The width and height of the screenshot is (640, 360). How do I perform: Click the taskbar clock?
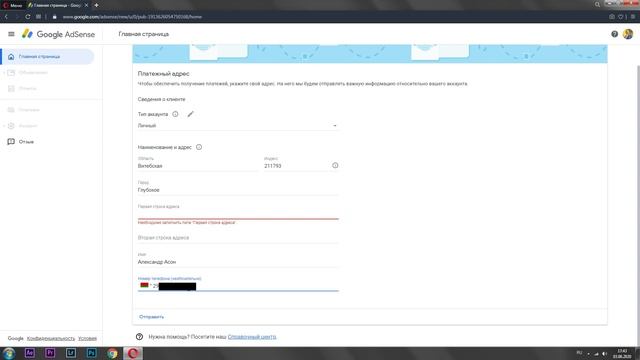622,353
